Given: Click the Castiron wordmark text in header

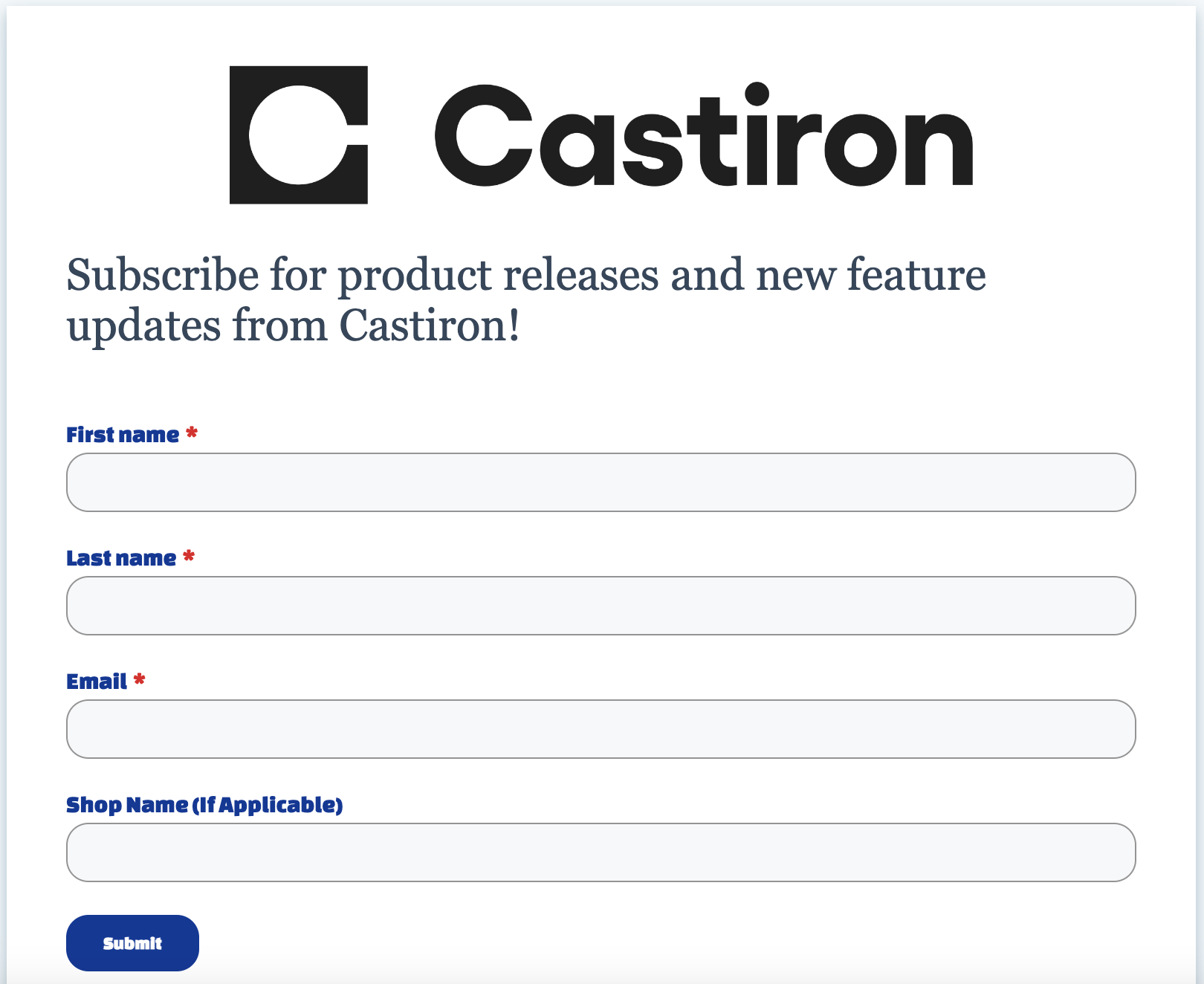Looking at the screenshot, I should click(x=704, y=135).
